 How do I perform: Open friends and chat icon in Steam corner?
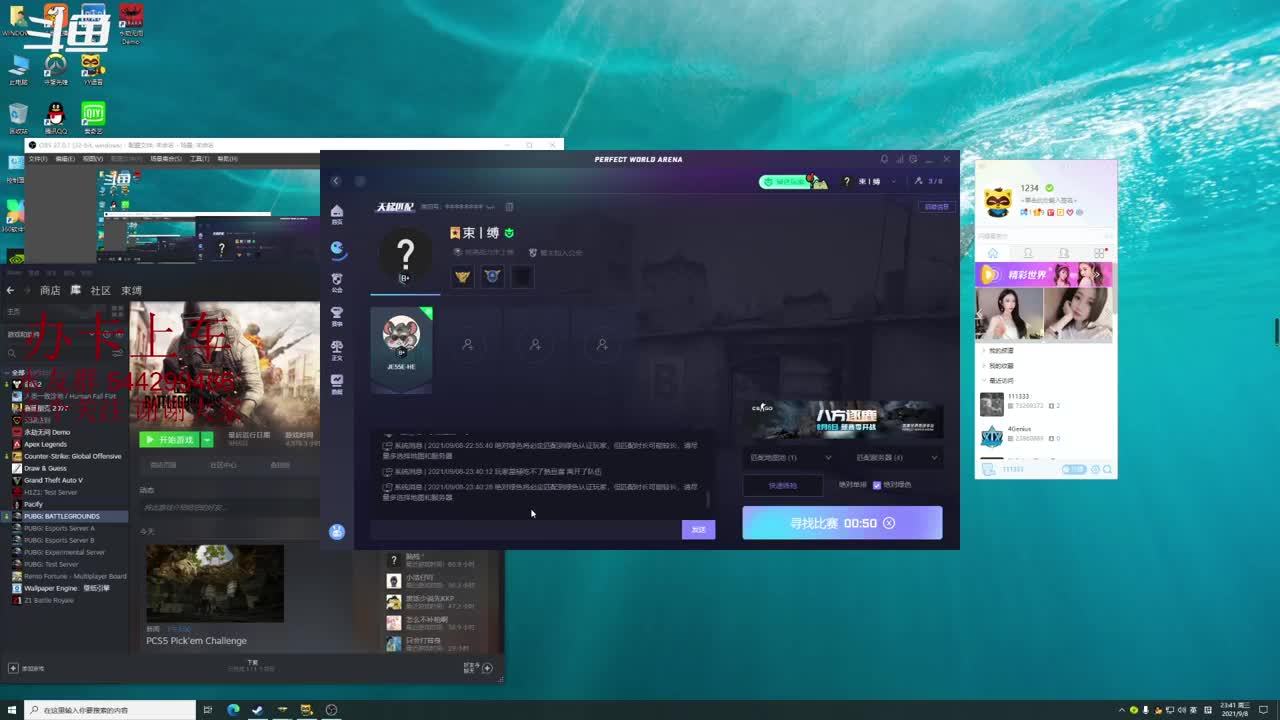(x=487, y=668)
